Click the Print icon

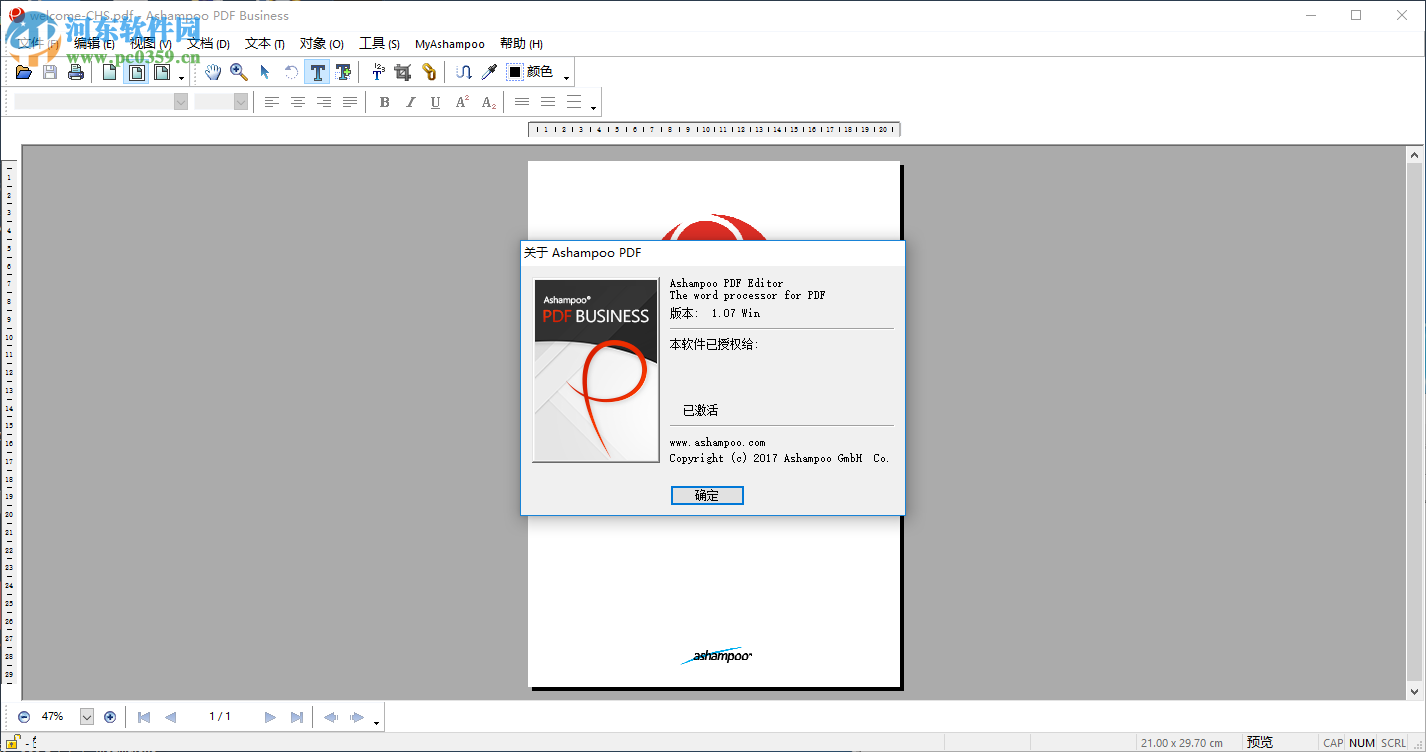[76, 71]
